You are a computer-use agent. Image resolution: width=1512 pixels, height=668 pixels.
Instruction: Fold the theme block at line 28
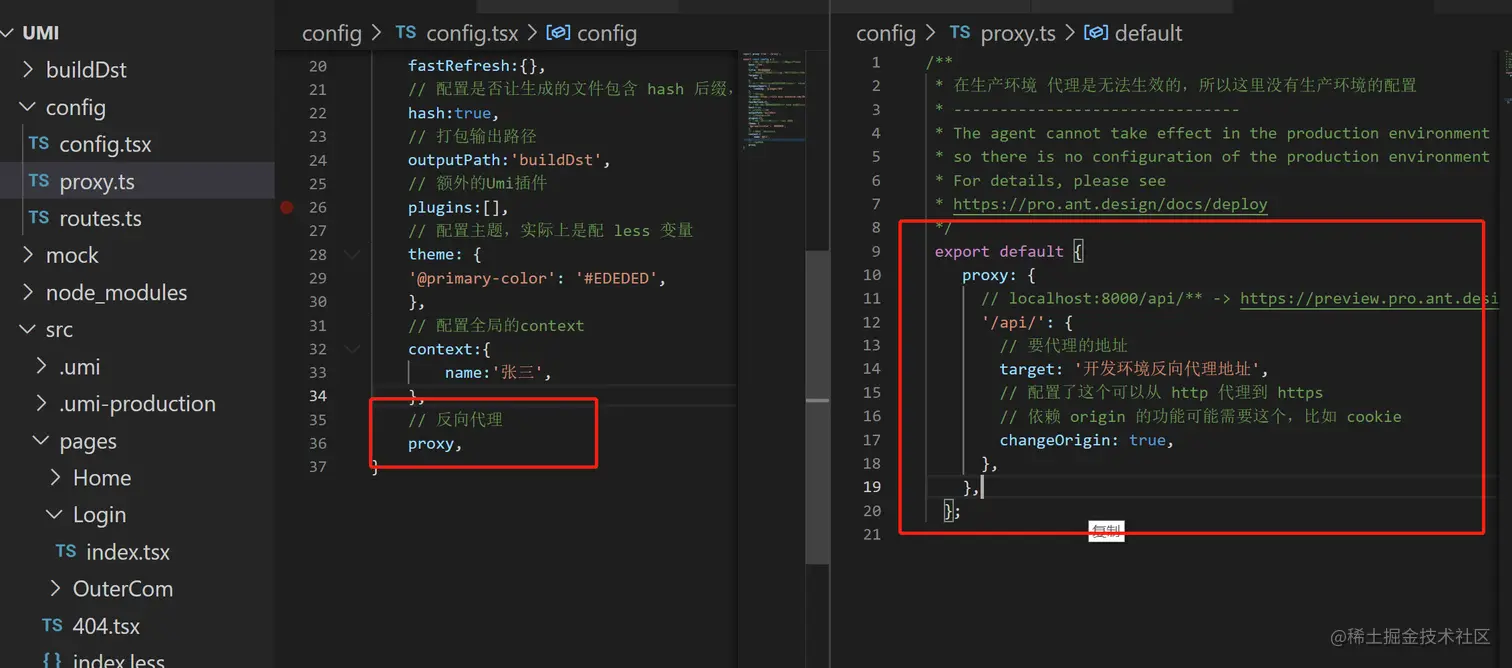352,254
